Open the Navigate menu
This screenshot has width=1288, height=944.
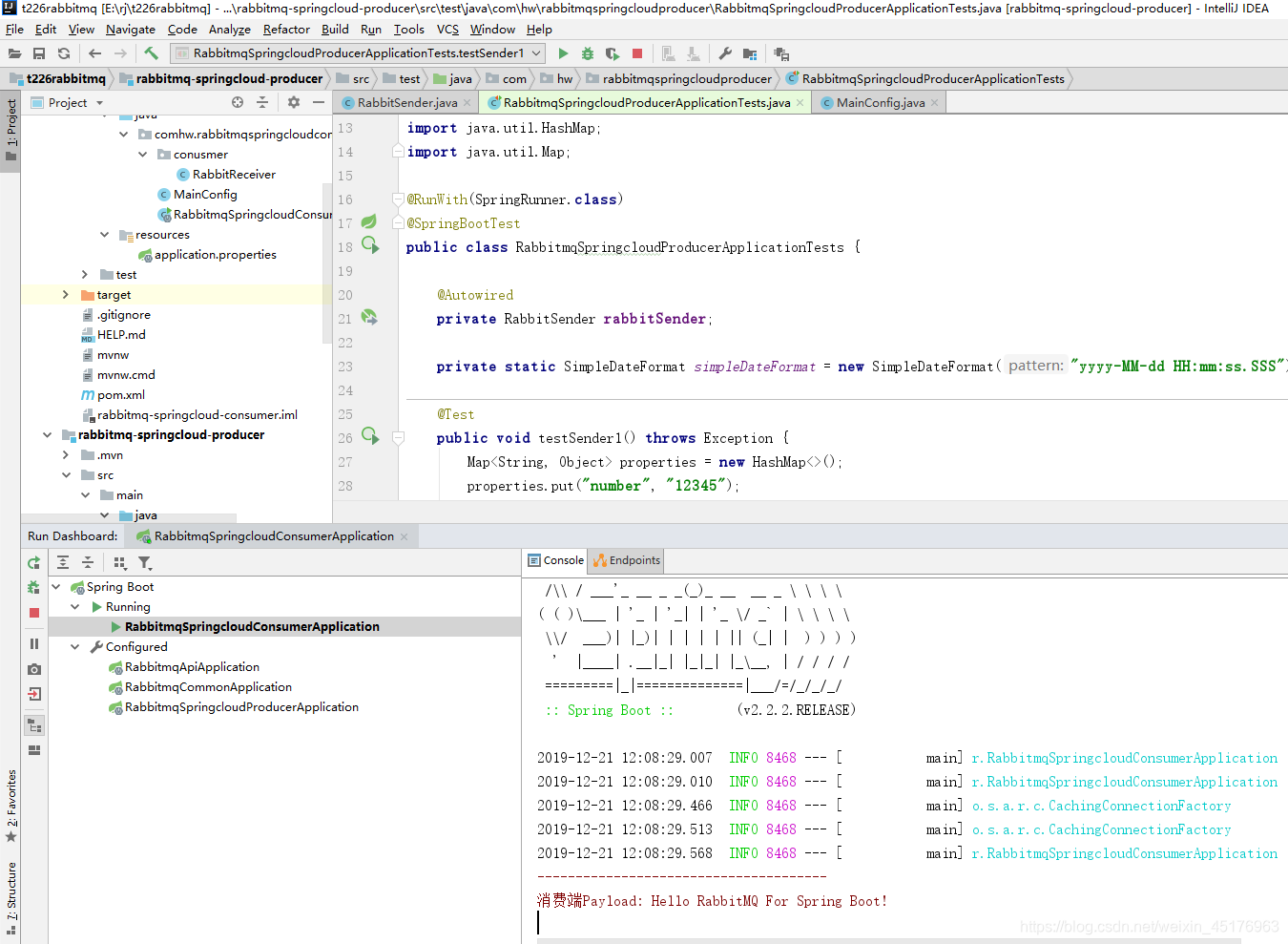[x=131, y=30]
